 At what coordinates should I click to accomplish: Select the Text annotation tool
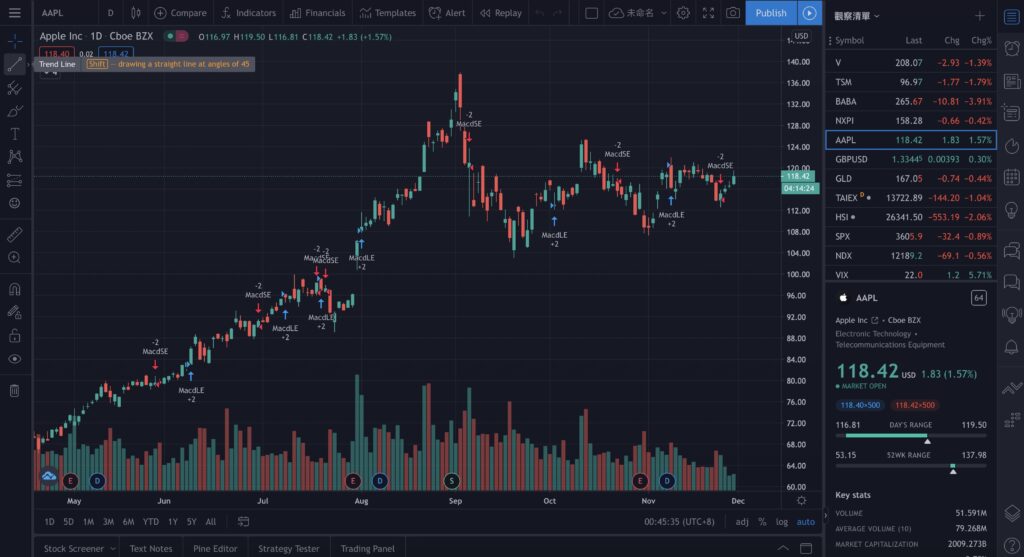(14, 134)
